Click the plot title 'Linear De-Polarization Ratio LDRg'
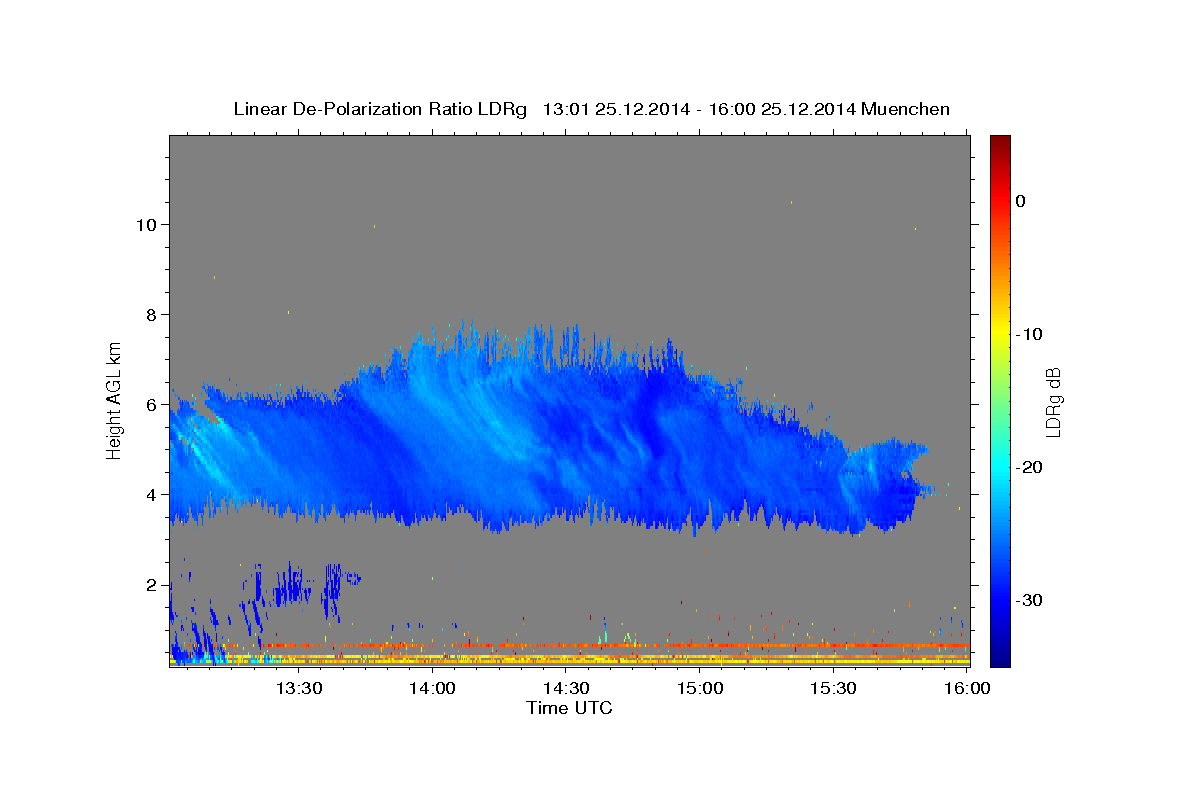Image resolution: width=1200 pixels, height=800 pixels. tap(379, 109)
